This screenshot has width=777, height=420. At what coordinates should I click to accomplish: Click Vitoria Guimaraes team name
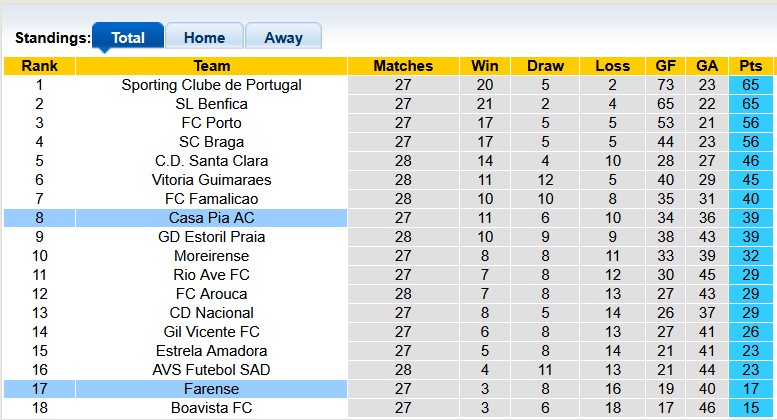(212, 180)
